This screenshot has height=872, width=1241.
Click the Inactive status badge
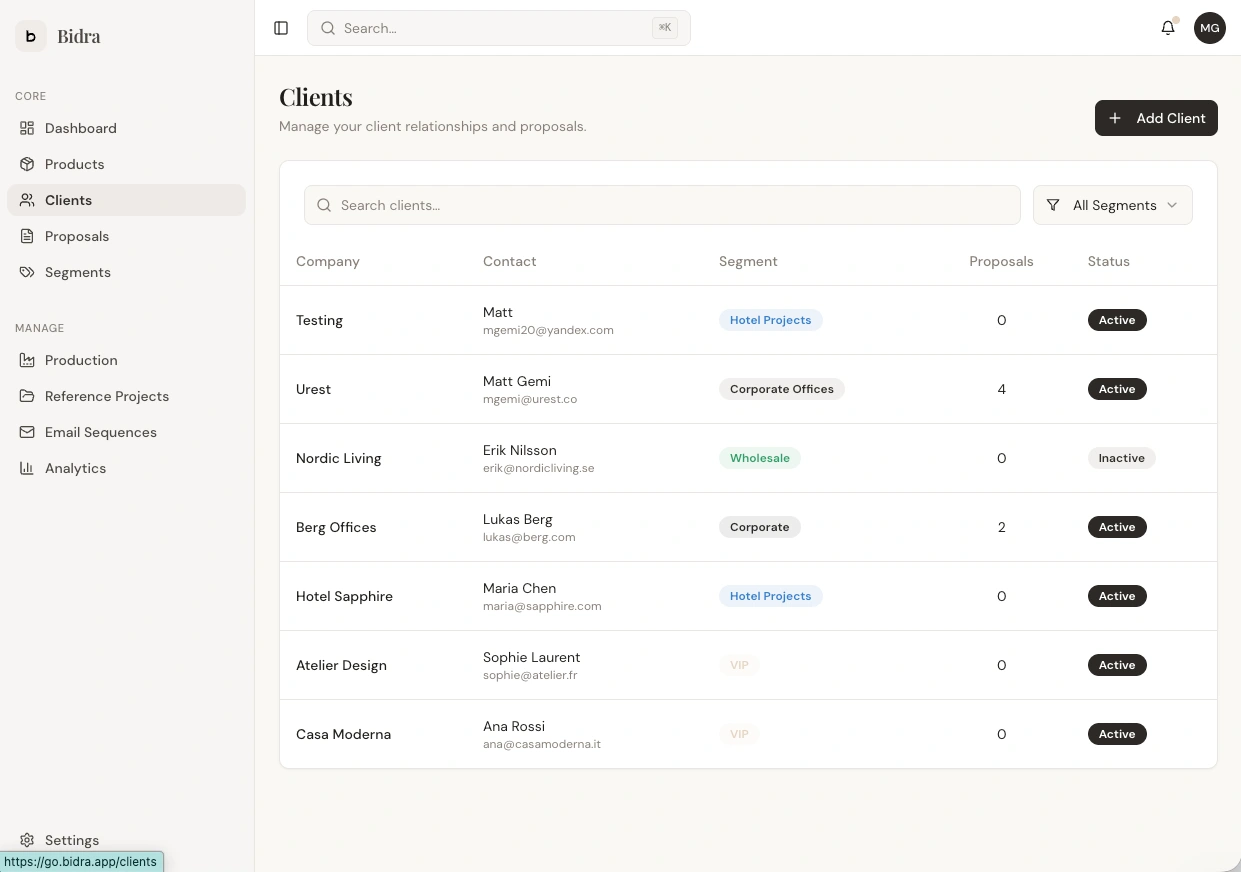1121,458
